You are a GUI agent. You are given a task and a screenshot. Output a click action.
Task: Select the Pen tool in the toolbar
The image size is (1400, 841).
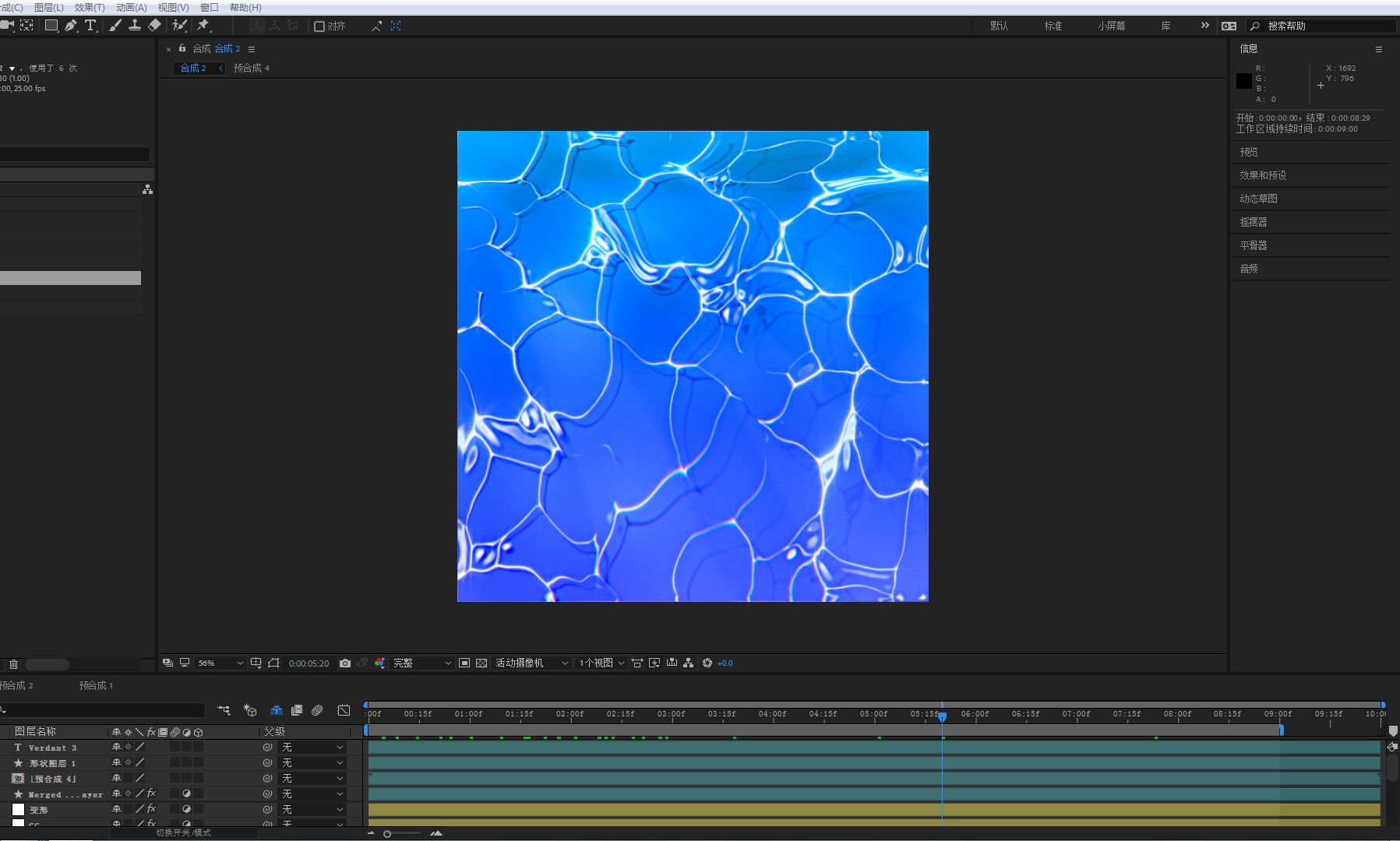[x=71, y=26]
